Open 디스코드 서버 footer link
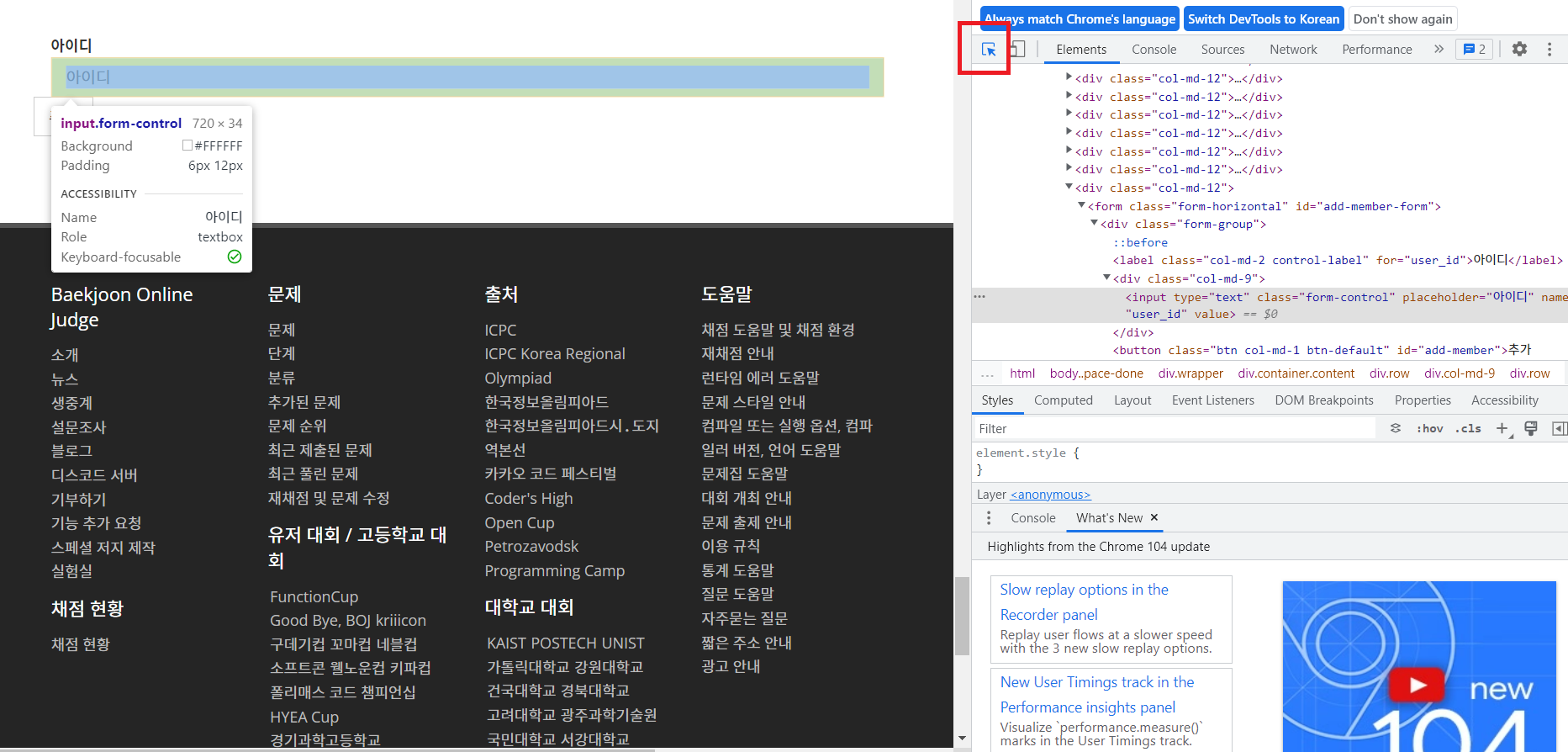This screenshot has width=1568, height=752. pyautogui.click(x=94, y=475)
